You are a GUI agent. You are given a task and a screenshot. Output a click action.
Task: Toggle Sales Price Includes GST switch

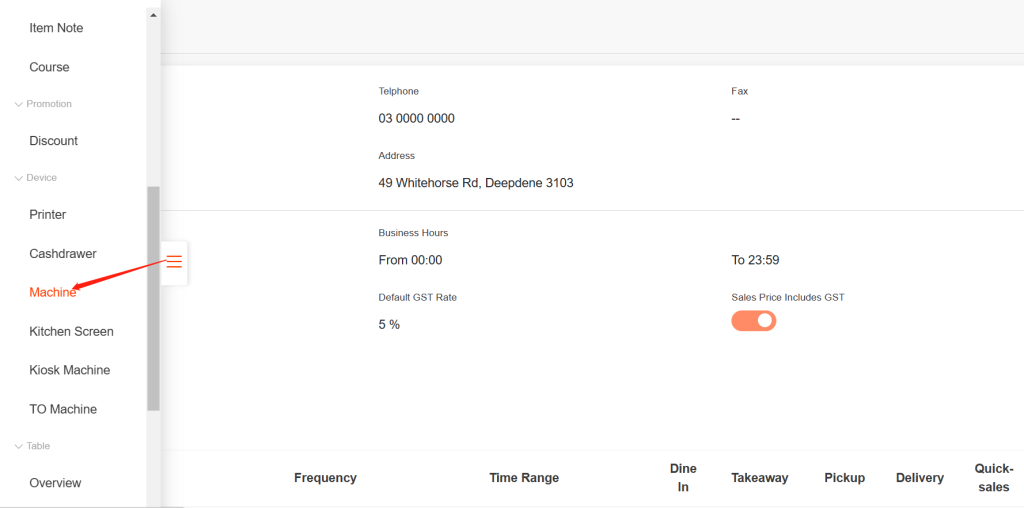tap(754, 321)
